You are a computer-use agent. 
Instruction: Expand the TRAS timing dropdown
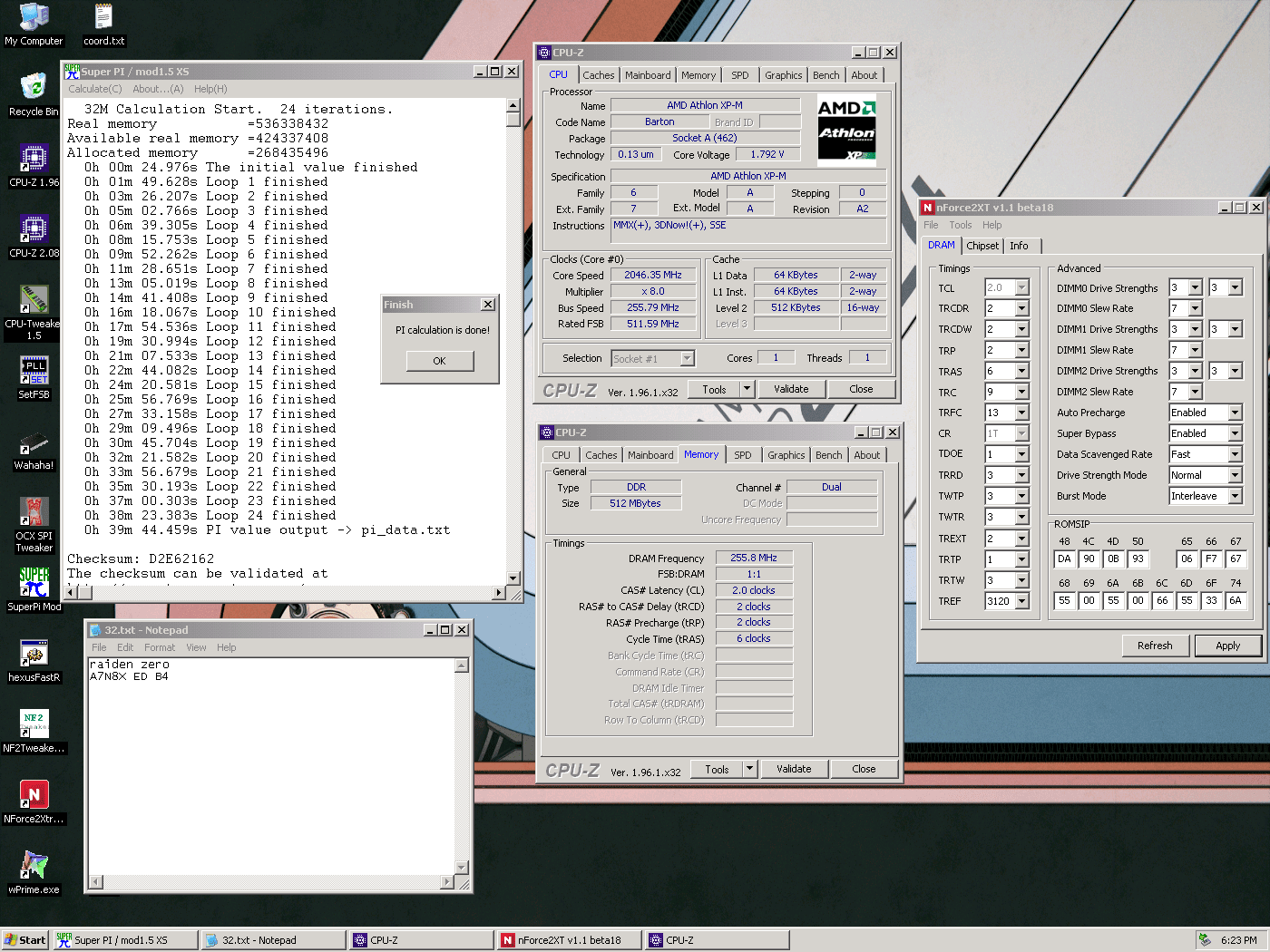[1022, 372]
